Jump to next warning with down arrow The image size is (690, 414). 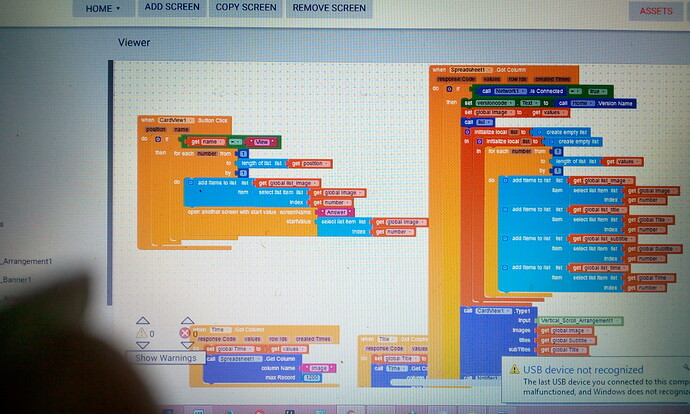[x=143, y=345]
